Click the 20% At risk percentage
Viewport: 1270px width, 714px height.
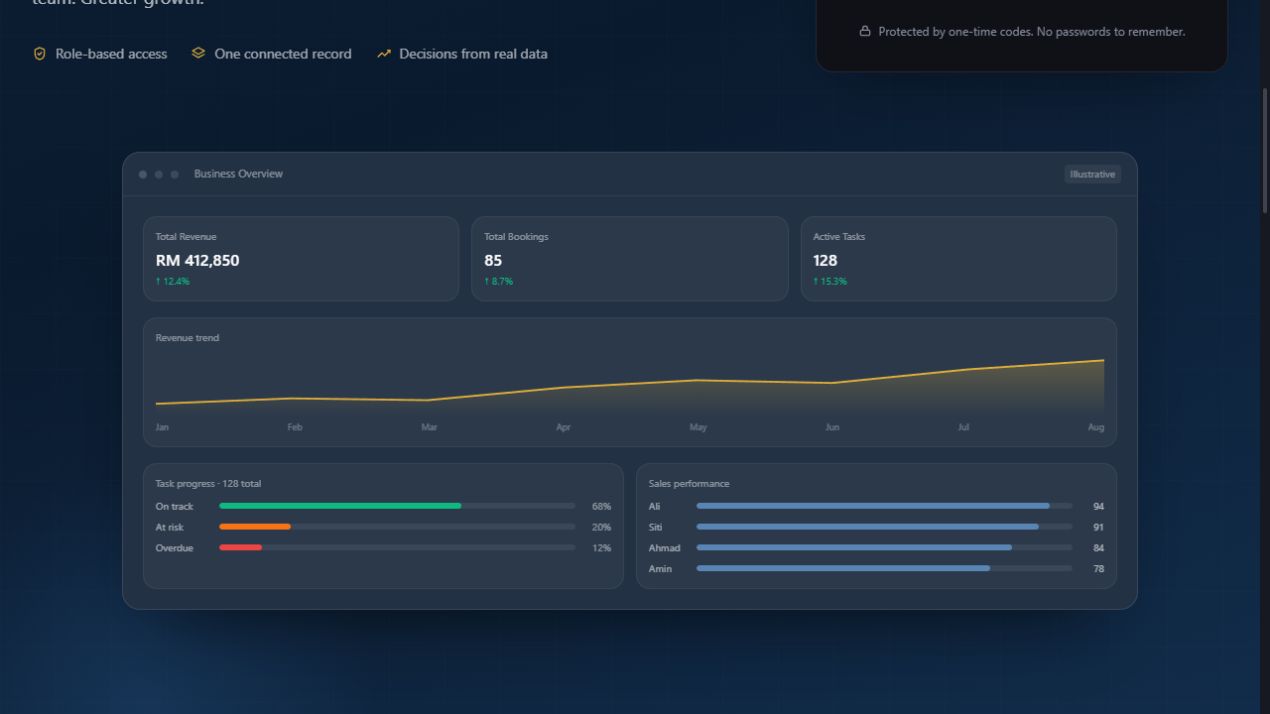click(x=601, y=527)
